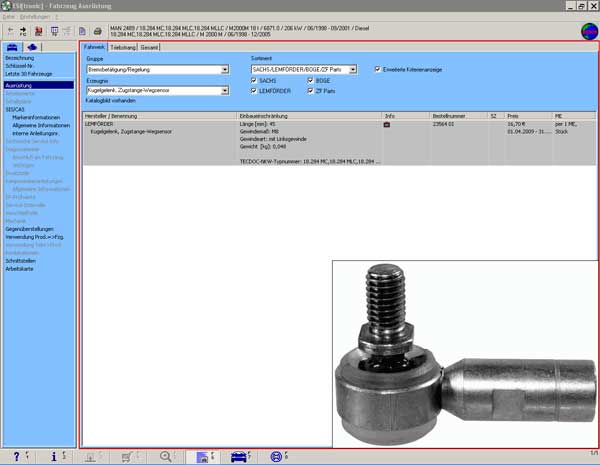Switch to the Triebstrang tab
Viewport: 600px width, 465px height.
(x=122, y=46)
